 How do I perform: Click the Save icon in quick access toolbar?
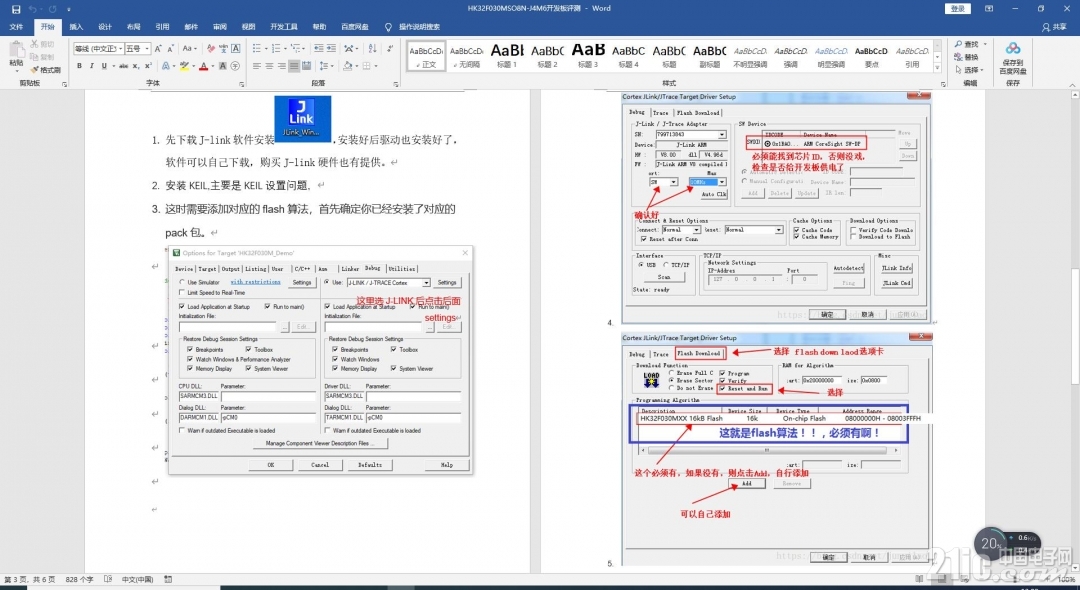tap(16, 9)
